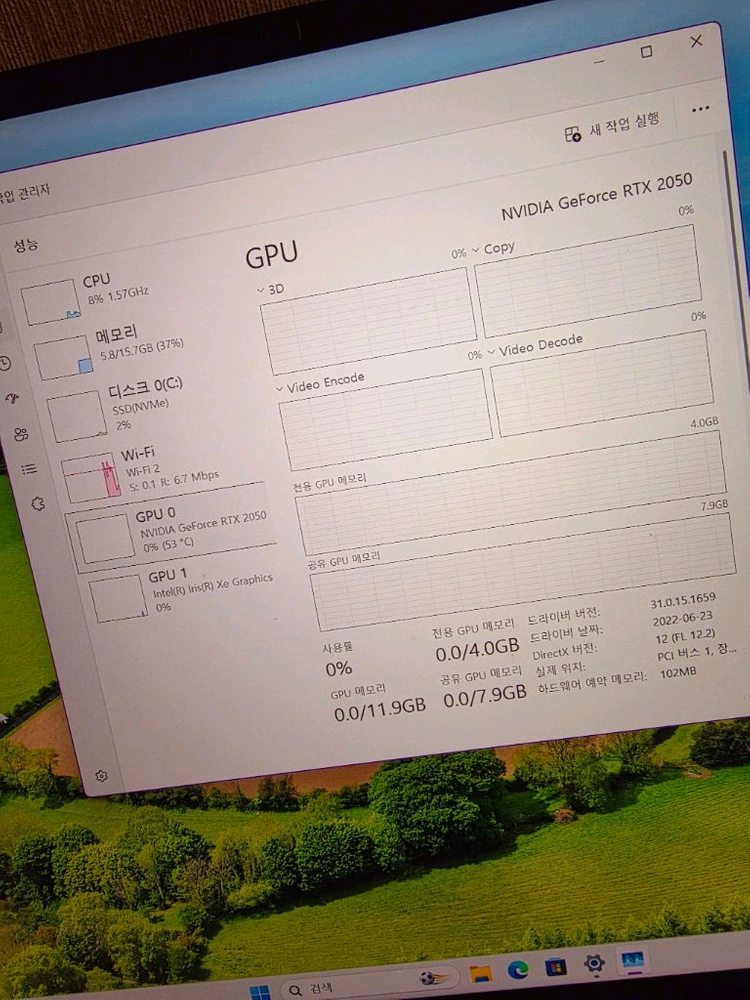This screenshot has height=1000, width=750.
Task: Open Microsoft Store from the taskbar
Action: [x=555, y=967]
